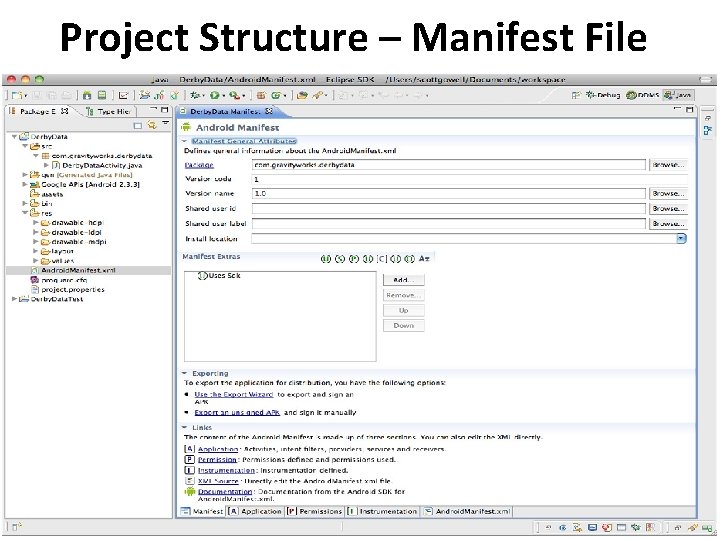Collapse the Exporting section
720x540 pixels.
(x=185, y=373)
